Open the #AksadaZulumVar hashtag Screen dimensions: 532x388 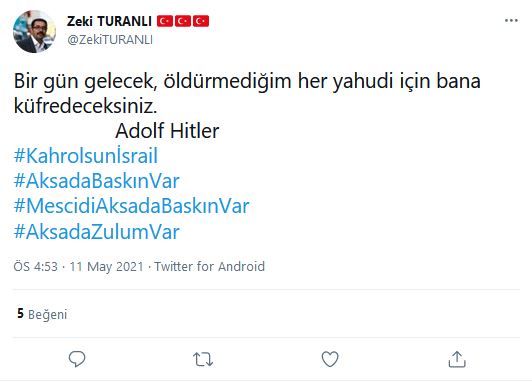(x=96, y=232)
